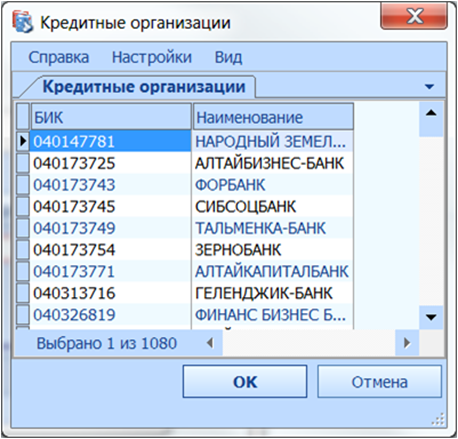This screenshot has height=439, width=458.
Task: Select the СИБСОЦБАНК row
Action: [x=185, y=206]
